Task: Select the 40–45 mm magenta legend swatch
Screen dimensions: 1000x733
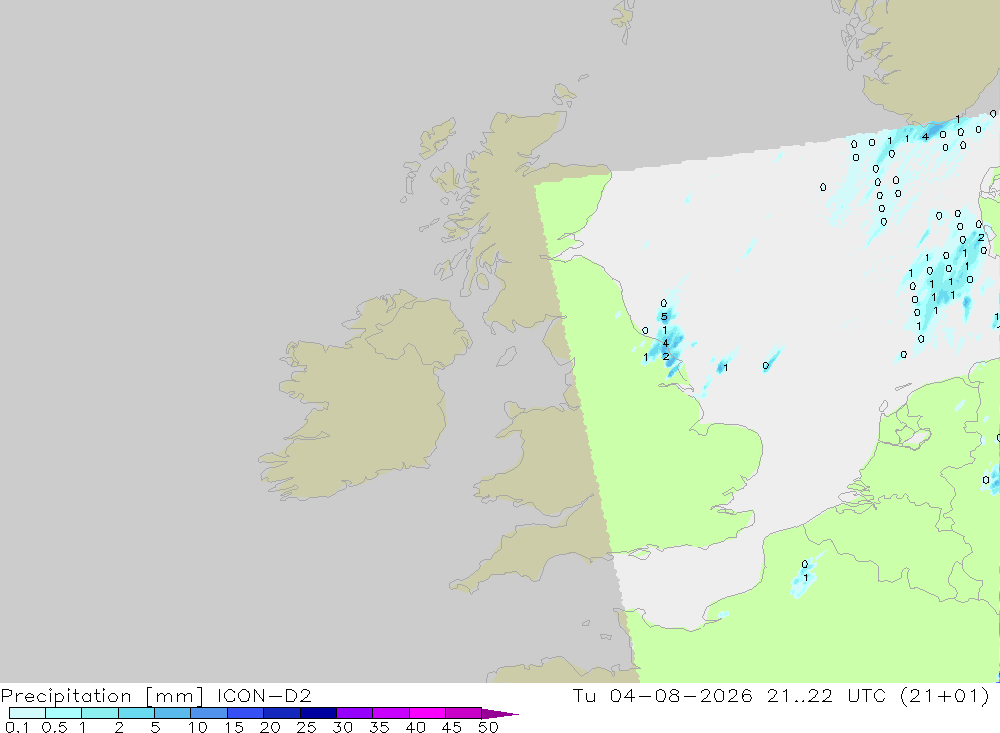Action: click(x=427, y=713)
